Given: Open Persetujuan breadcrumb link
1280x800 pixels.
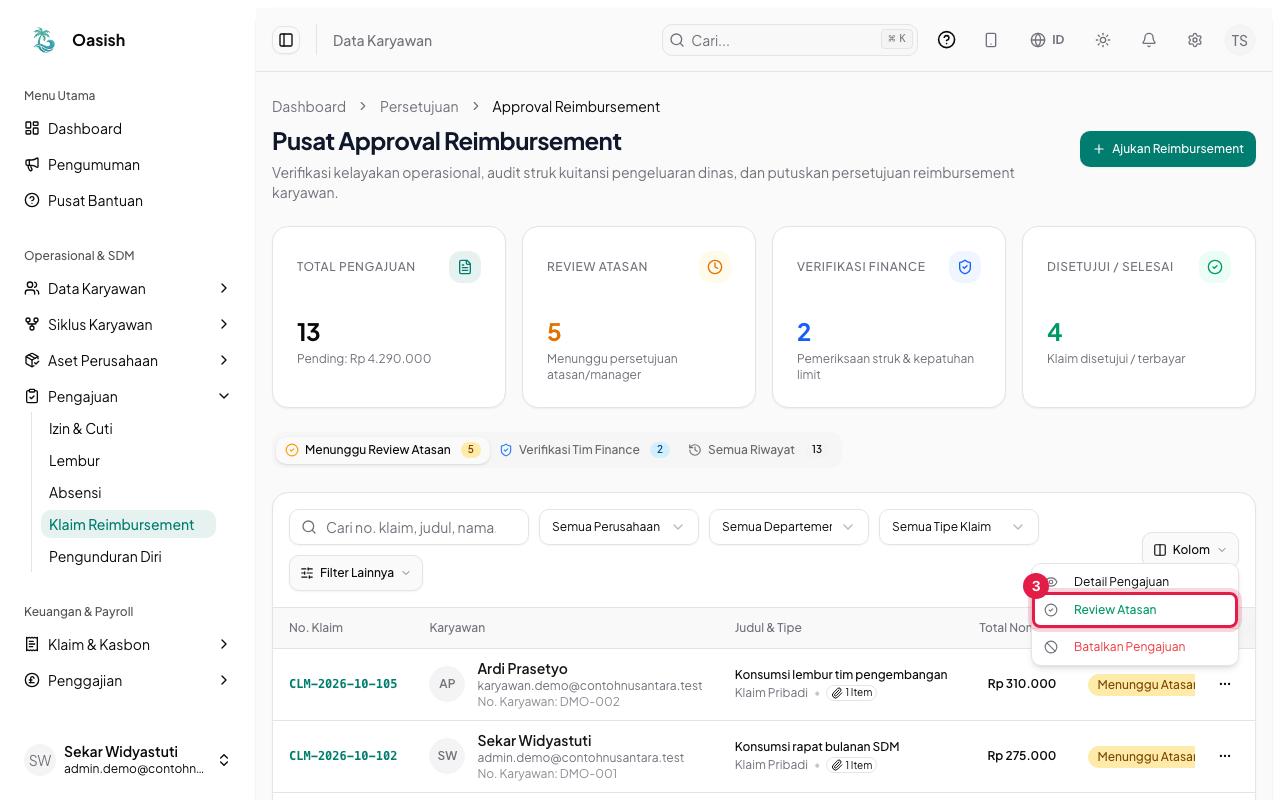Looking at the screenshot, I should click(419, 107).
